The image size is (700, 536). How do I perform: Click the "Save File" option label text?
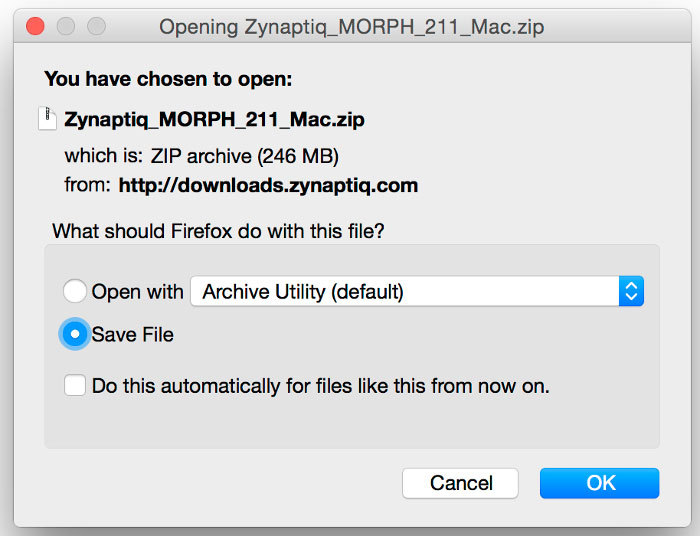pos(132,335)
